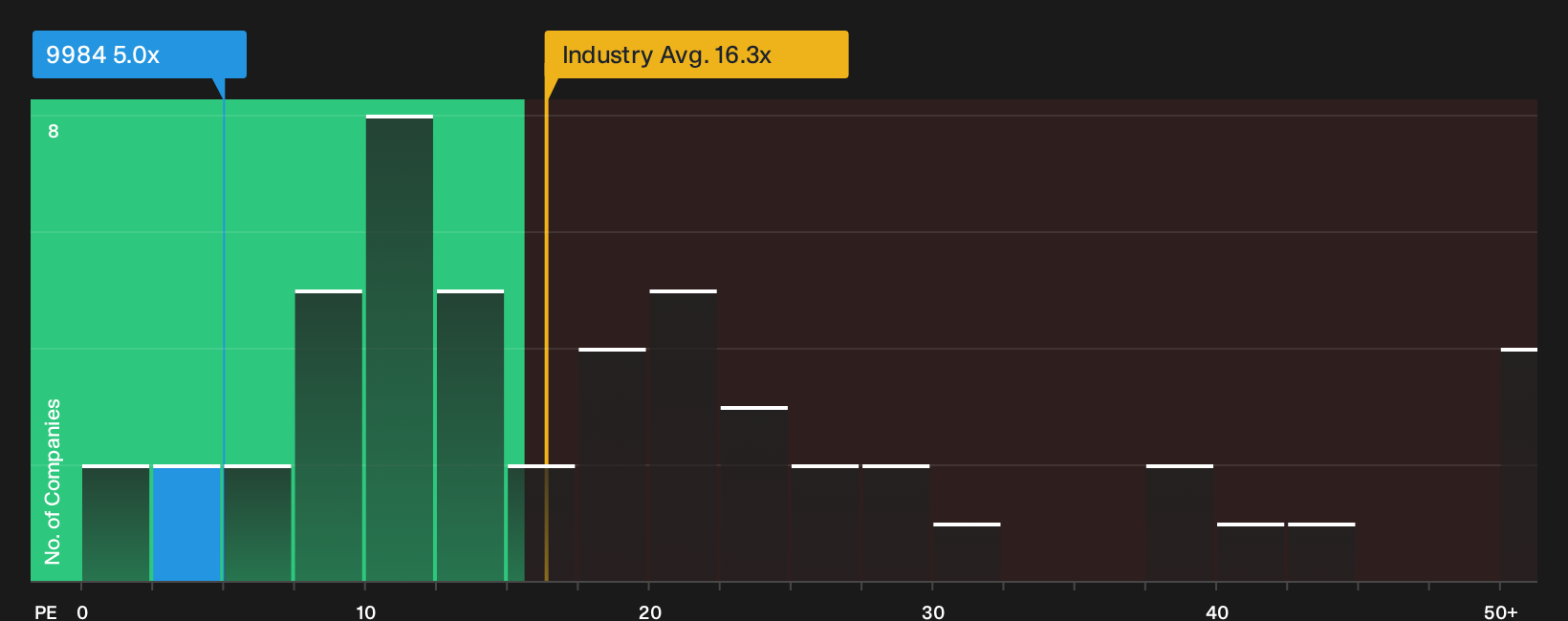The height and width of the screenshot is (621, 1568).
Task: Click the bar at PE 40-42.5
Action: tap(1251, 552)
